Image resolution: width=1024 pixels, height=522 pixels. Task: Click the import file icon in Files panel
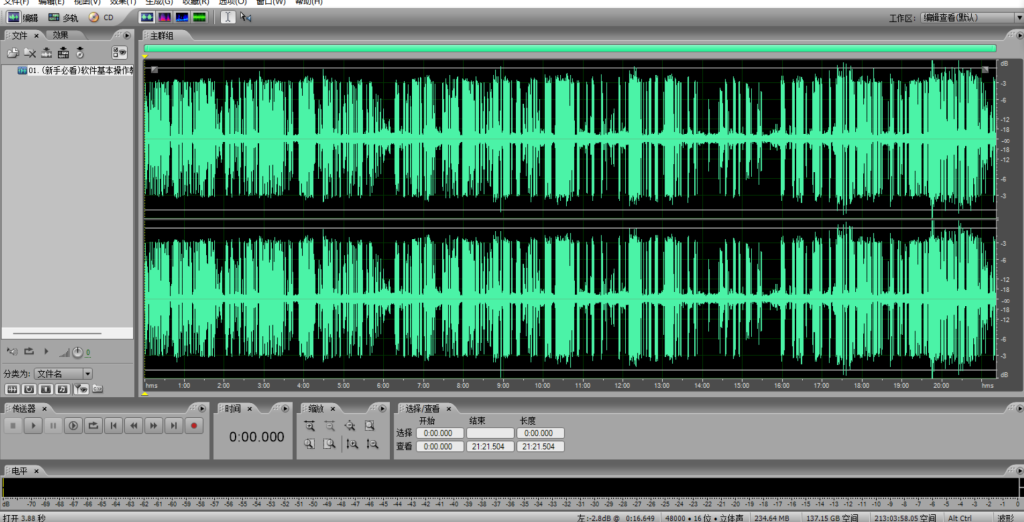tap(13, 52)
